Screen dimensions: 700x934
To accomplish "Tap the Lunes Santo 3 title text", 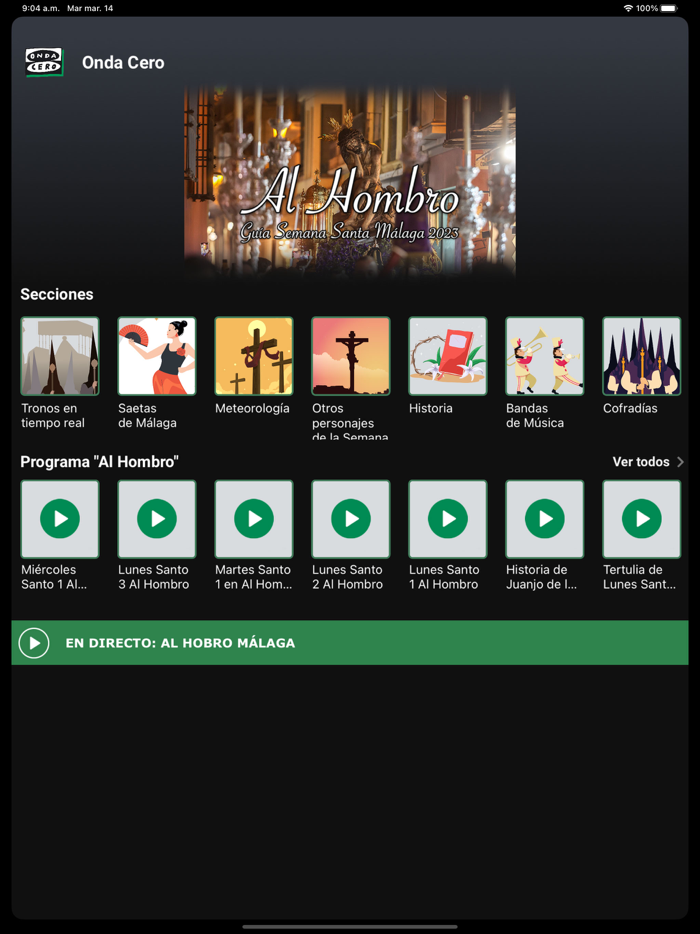I will (154, 577).
